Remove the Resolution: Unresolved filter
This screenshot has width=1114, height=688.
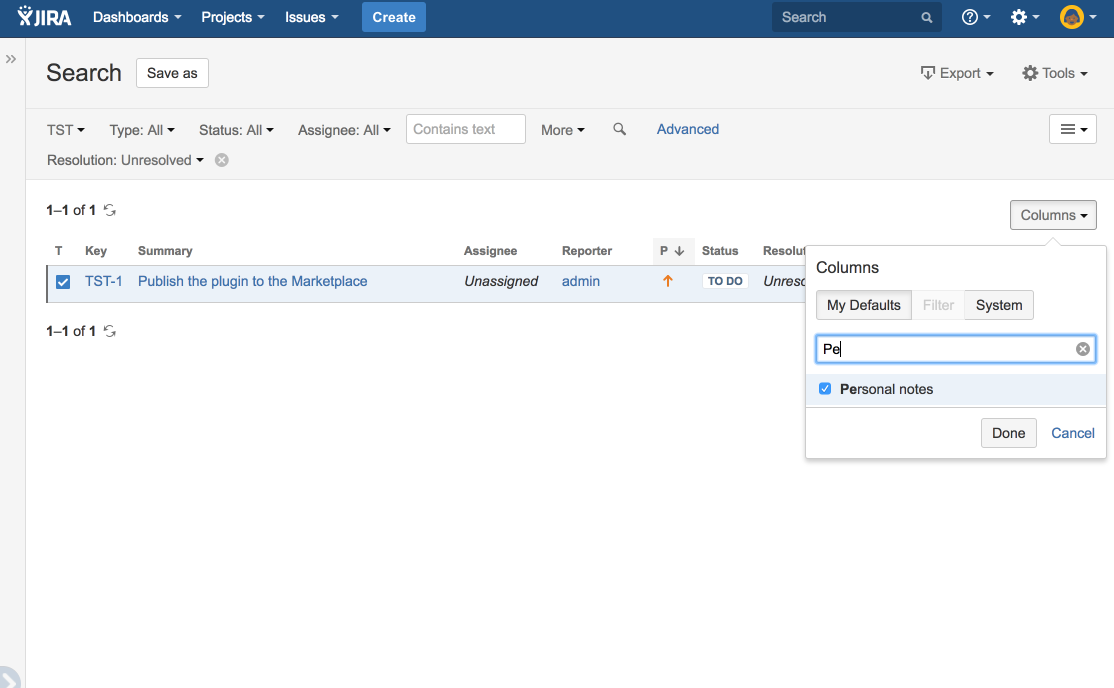pos(221,160)
